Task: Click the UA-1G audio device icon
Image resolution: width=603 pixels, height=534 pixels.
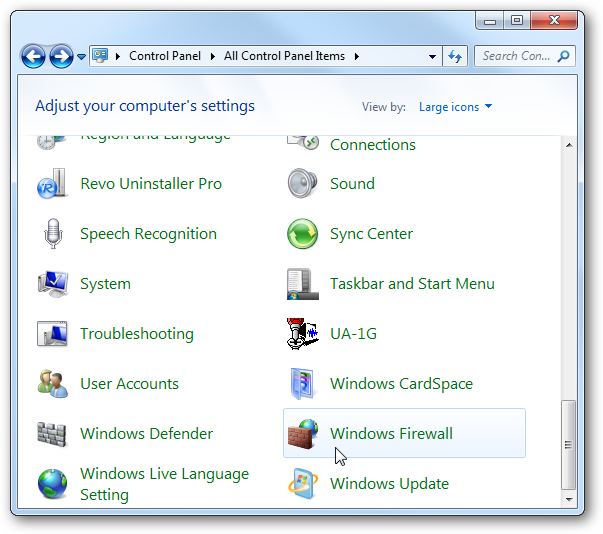Action: pyautogui.click(x=302, y=333)
